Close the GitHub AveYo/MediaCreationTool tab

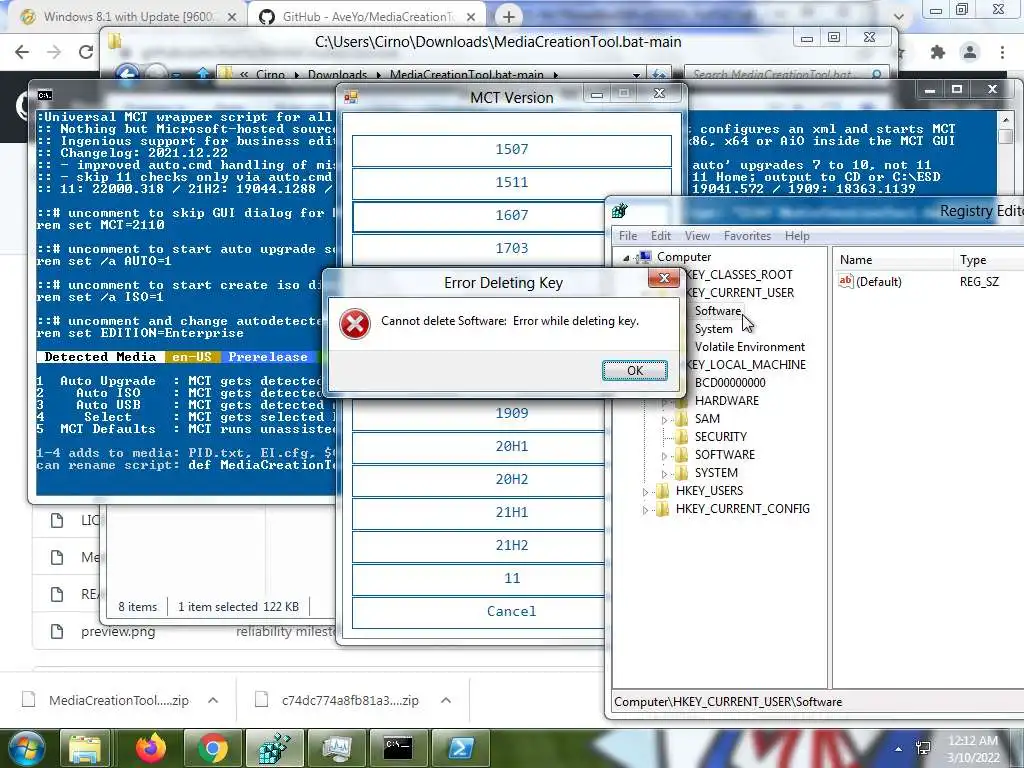472,17
